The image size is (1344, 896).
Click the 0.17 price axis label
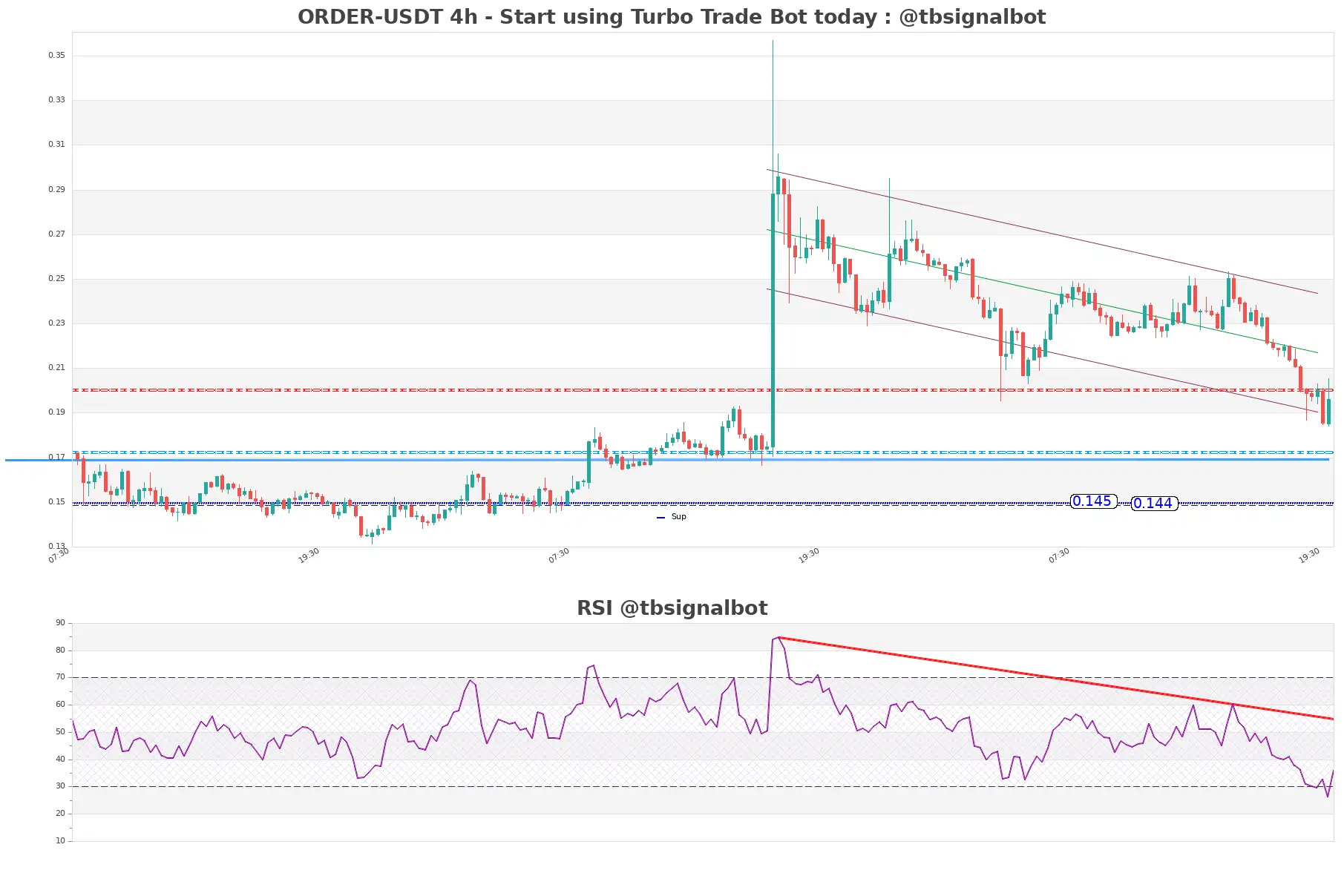coord(56,457)
